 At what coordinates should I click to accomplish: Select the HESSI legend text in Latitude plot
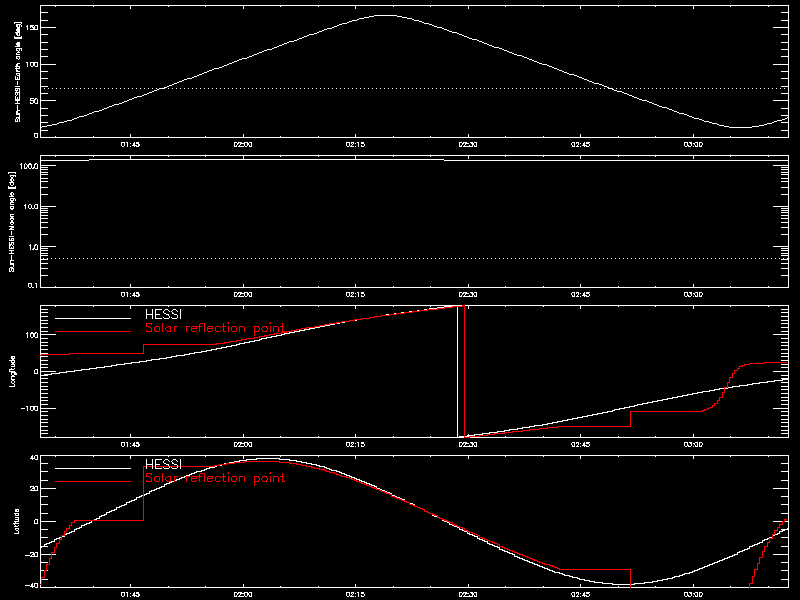(163, 464)
